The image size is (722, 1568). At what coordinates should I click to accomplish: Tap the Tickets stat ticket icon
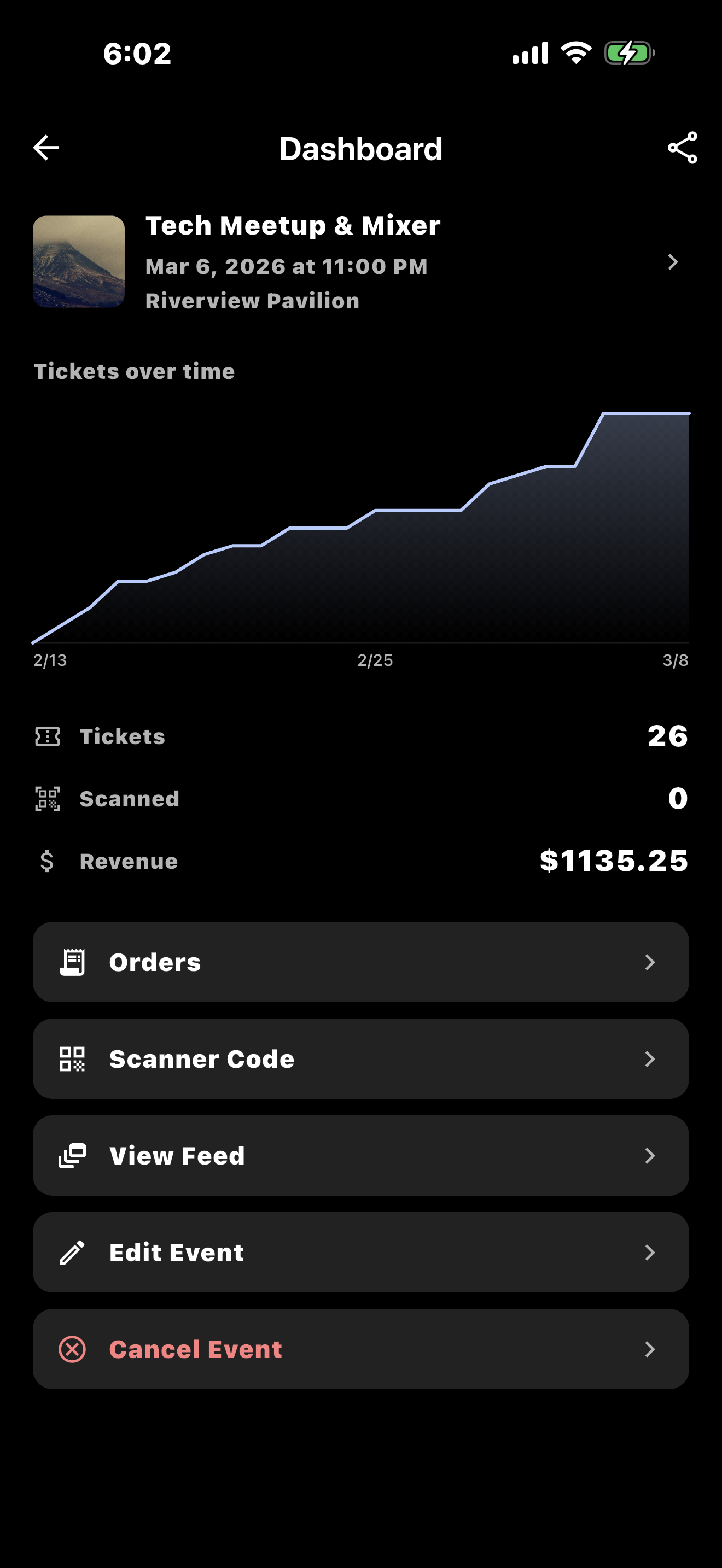pos(48,736)
